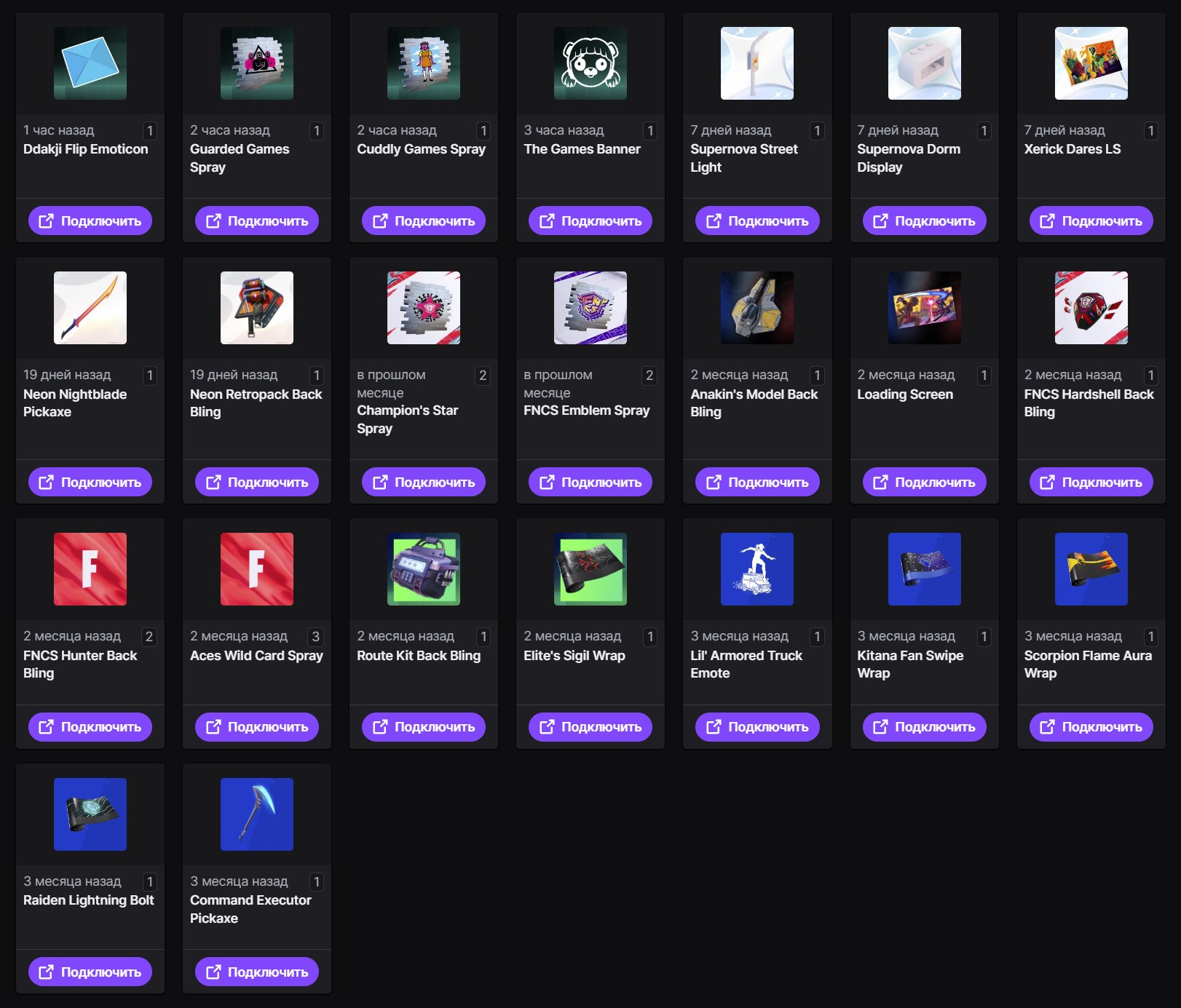
Task: Click Подключить under Cuddly Games Spray
Action: (x=424, y=221)
